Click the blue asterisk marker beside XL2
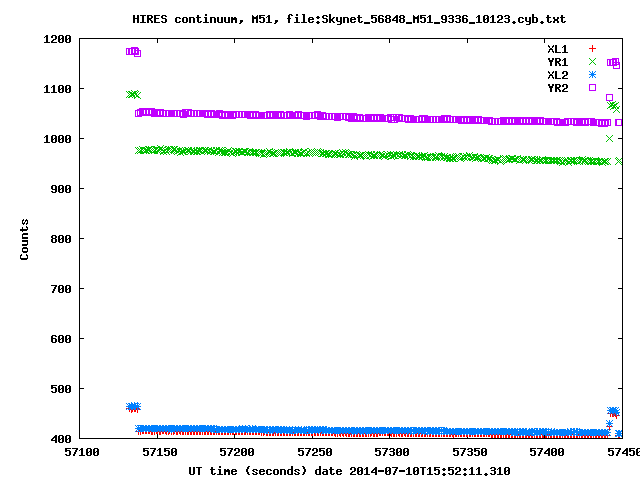 click(592, 75)
